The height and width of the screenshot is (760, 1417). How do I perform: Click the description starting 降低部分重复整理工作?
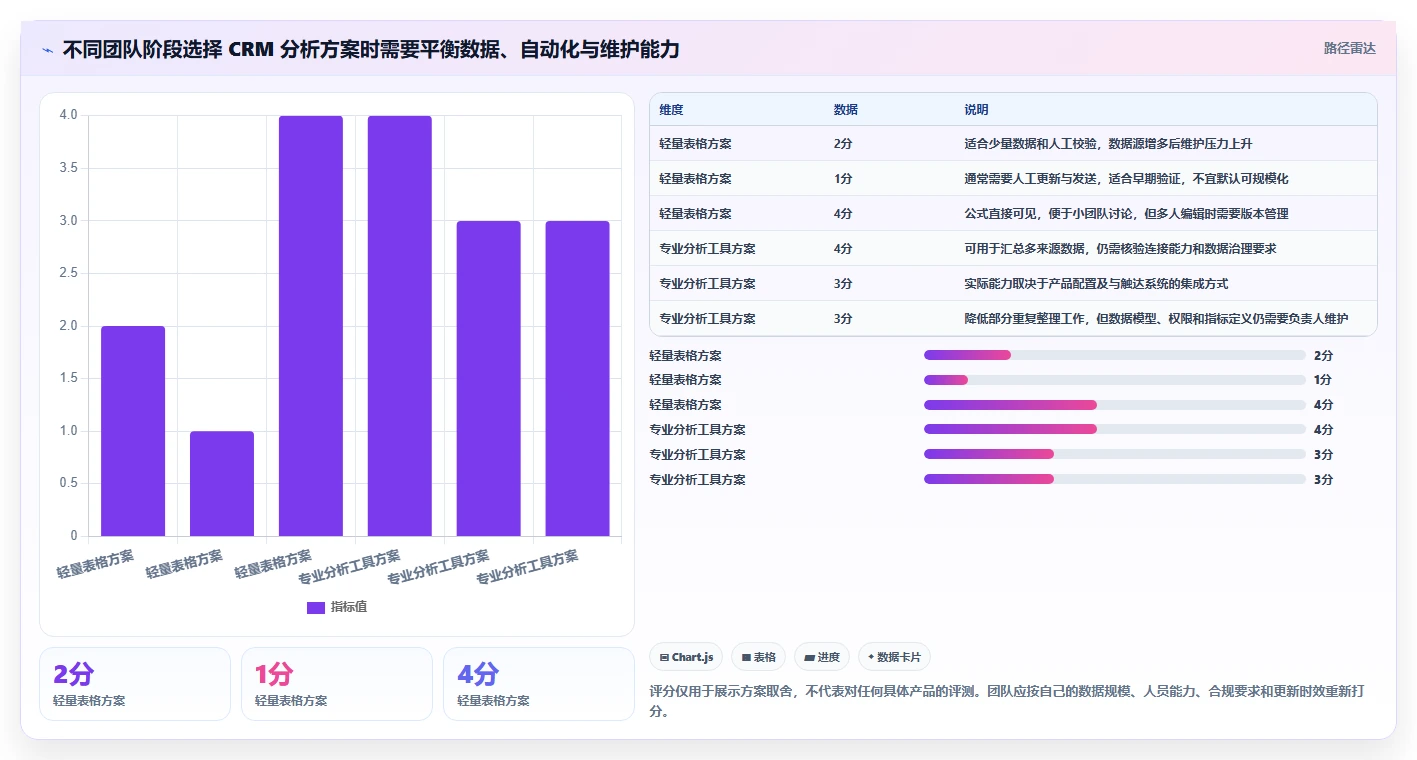click(1156, 319)
